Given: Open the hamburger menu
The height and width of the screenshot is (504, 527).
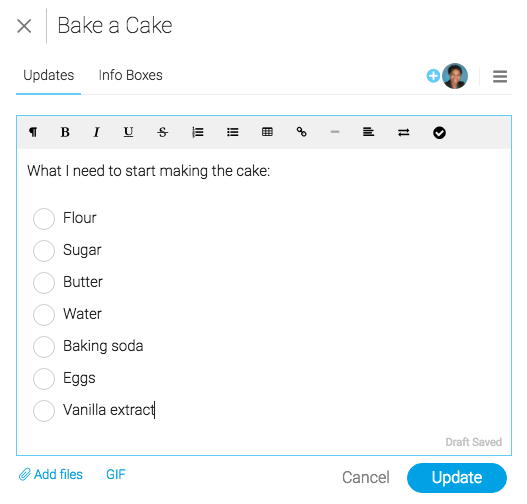Looking at the screenshot, I should tap(500, 76).
